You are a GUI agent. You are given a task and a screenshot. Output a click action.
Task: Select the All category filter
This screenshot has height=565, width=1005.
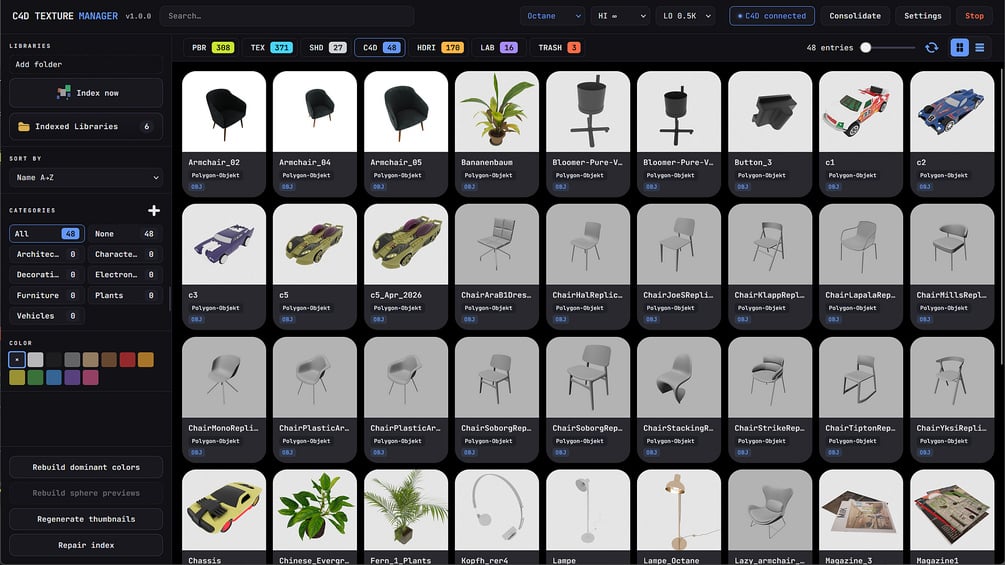click(47, 234)
